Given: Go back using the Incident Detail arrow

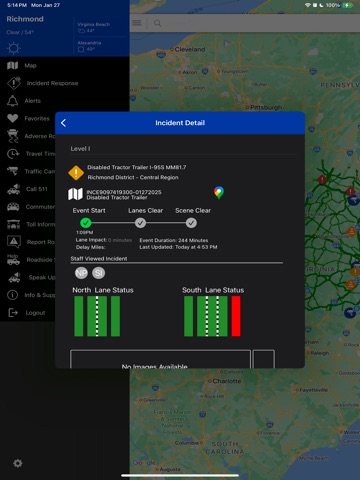Looking at the screenshot, I should click(x=64, y=123).
